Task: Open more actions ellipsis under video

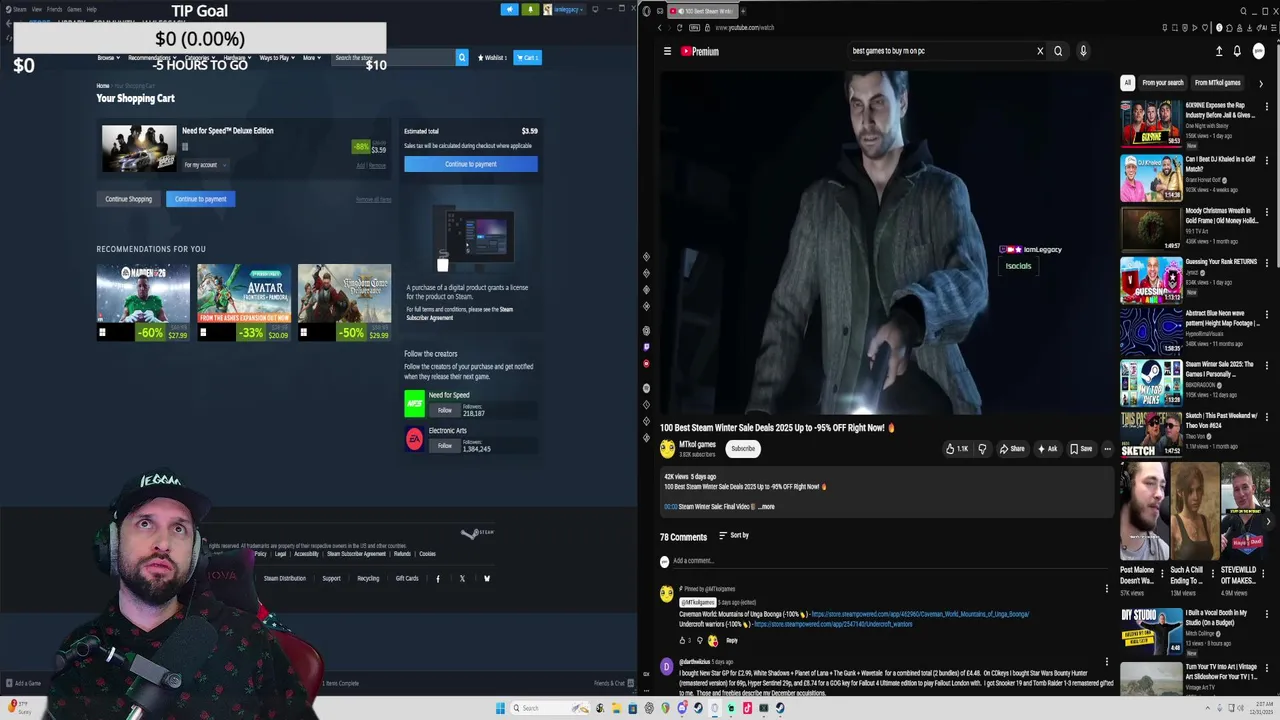Action: (x=1107, y=449)
